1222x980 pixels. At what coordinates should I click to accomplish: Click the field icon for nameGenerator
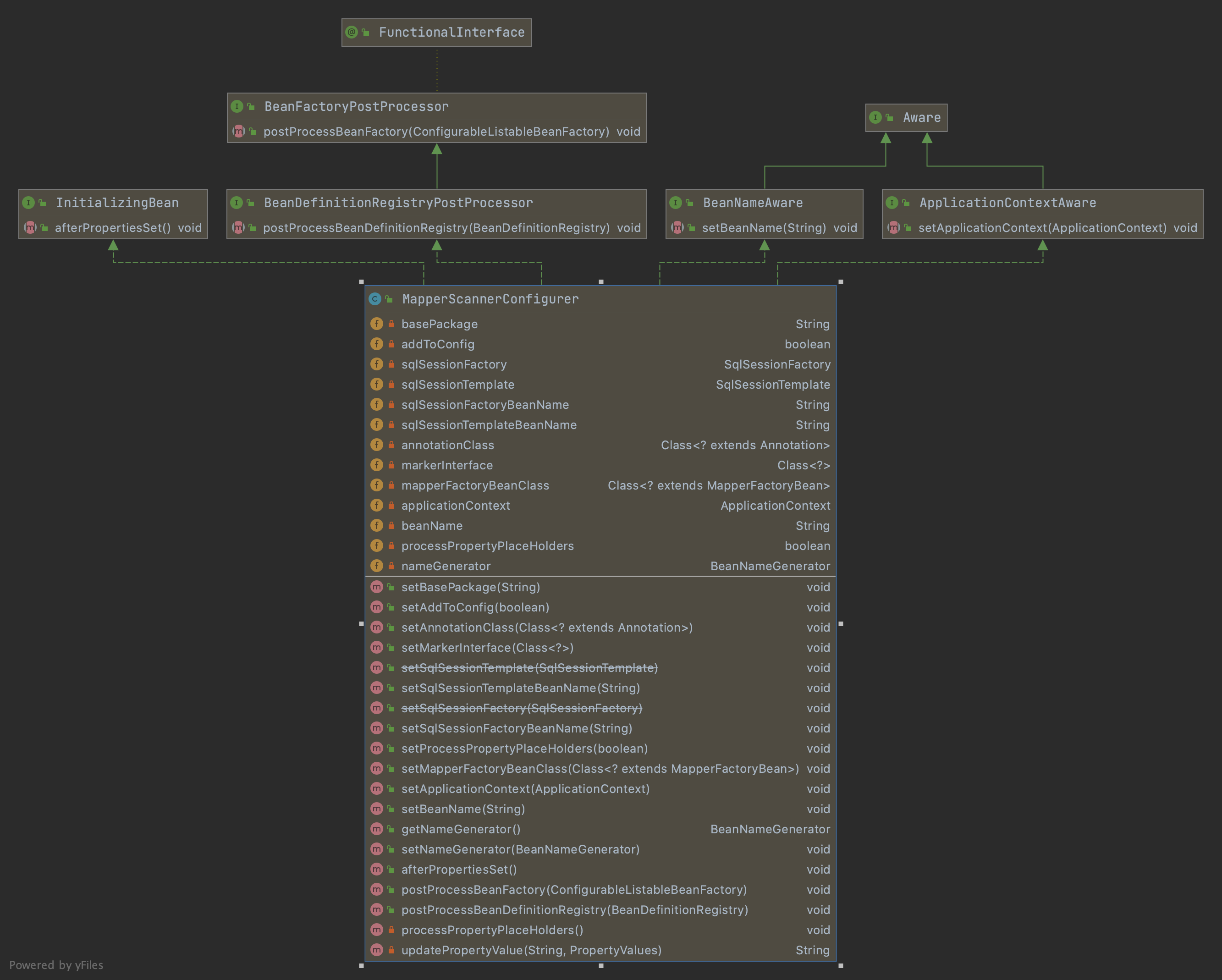click(x=376, y=566)
